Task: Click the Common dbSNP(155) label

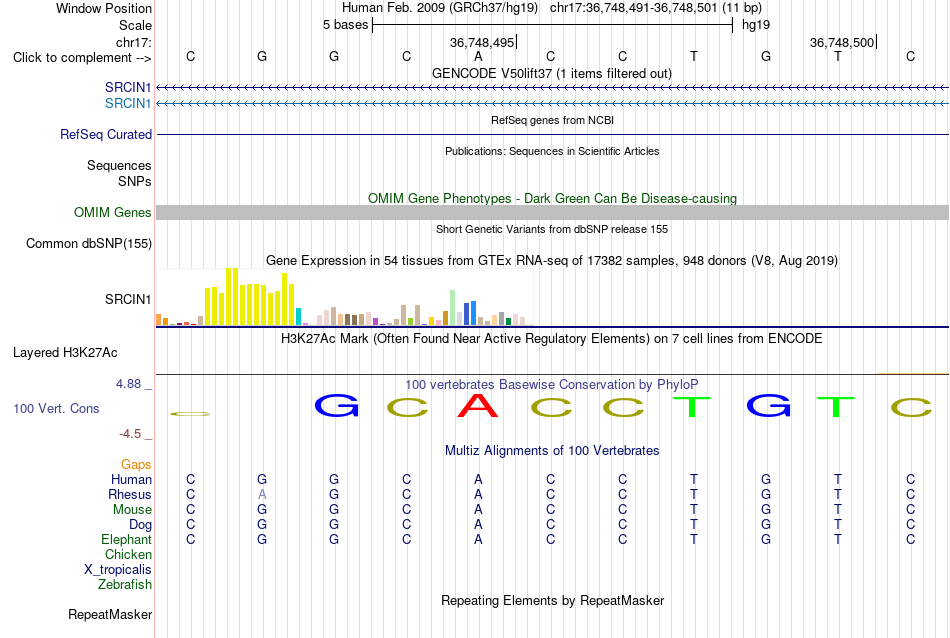Action: click(89, 244)
